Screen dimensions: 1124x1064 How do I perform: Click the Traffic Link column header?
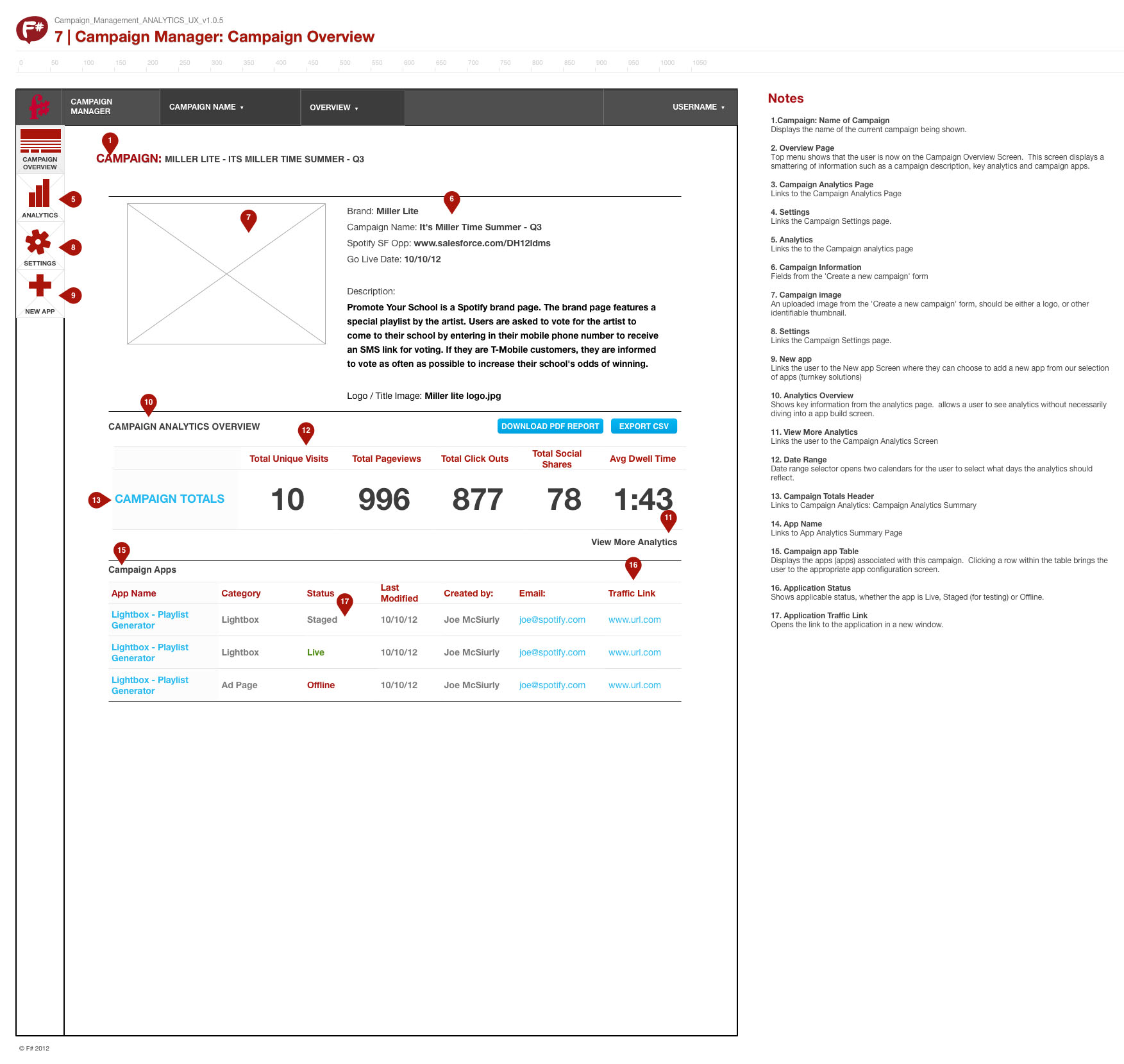pos(632,594)
